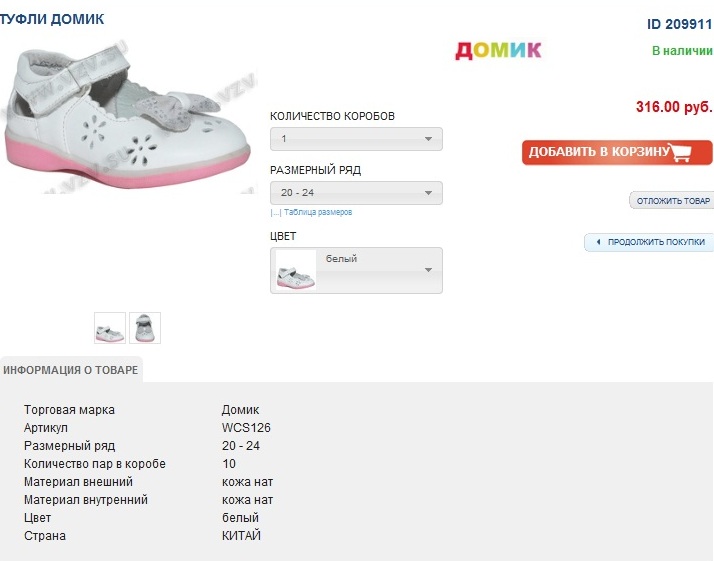The height and width of the screenshot is (561, 714).
Task: Click the Продолжить покупки button text
Action: (x=655, y=242)
